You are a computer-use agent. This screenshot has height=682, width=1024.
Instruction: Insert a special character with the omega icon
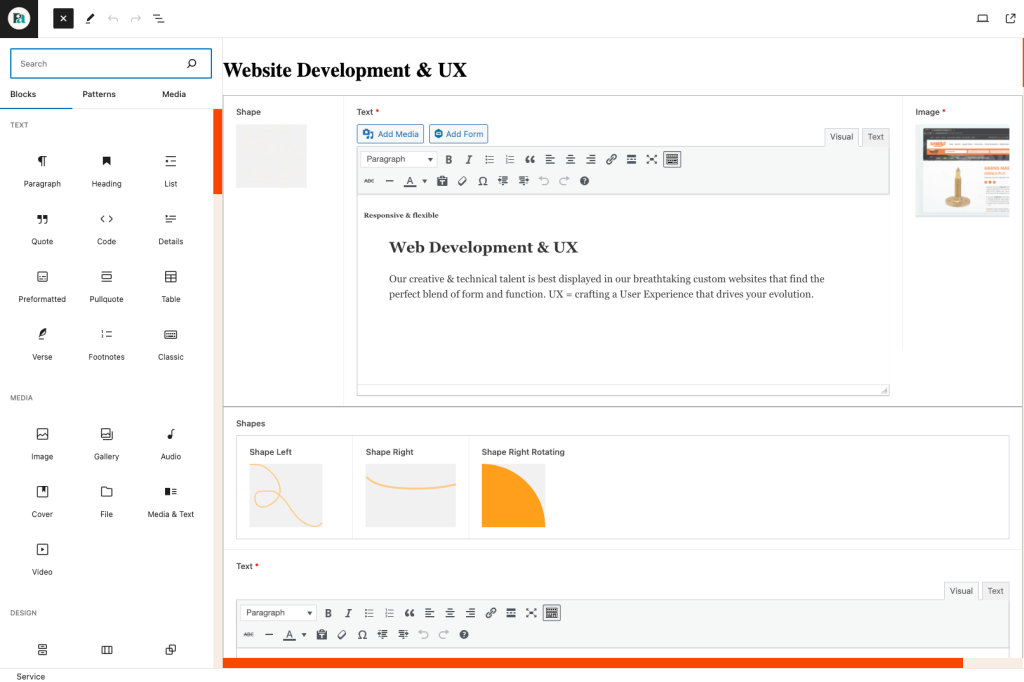click(x=482, y=181)
